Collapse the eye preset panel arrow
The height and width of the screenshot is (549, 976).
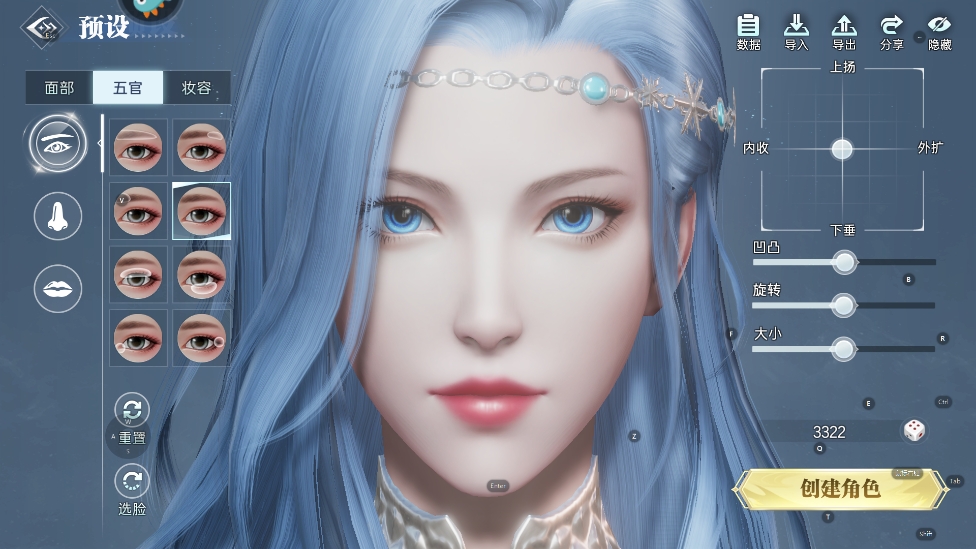coord(100,144)
